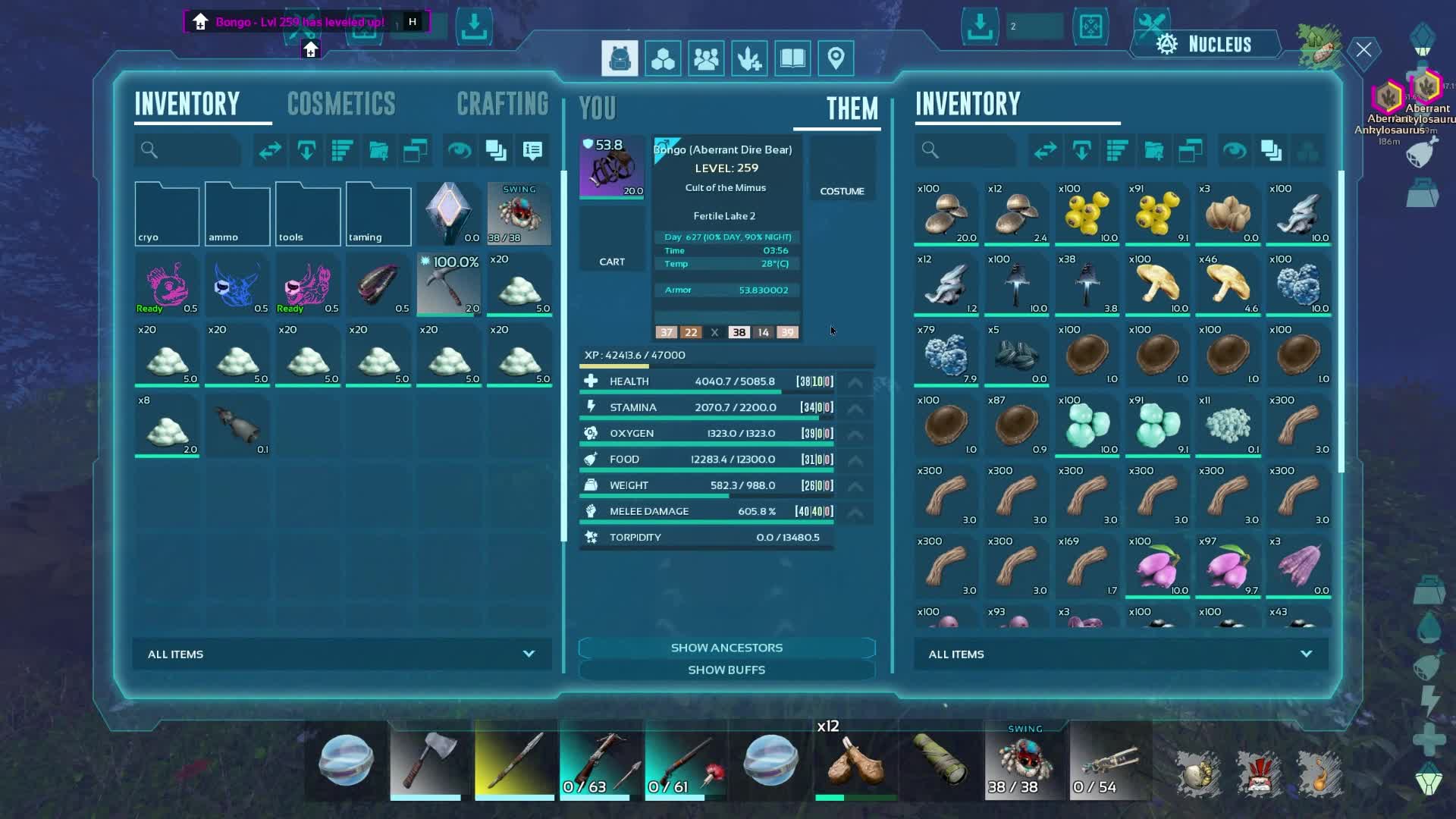Open the engrams hexagon page icon
1456x819 pixels.
click(x=663, y=58)
